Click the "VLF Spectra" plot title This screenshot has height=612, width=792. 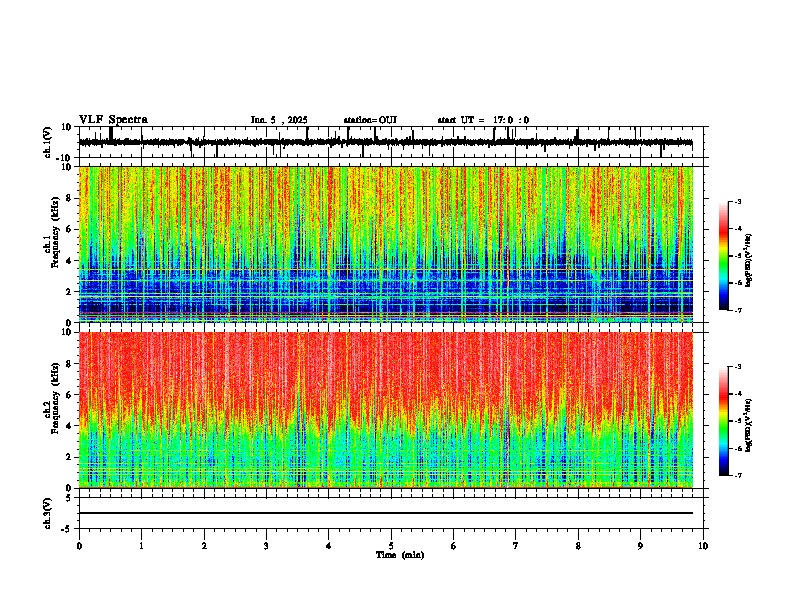tap(113, 119)
